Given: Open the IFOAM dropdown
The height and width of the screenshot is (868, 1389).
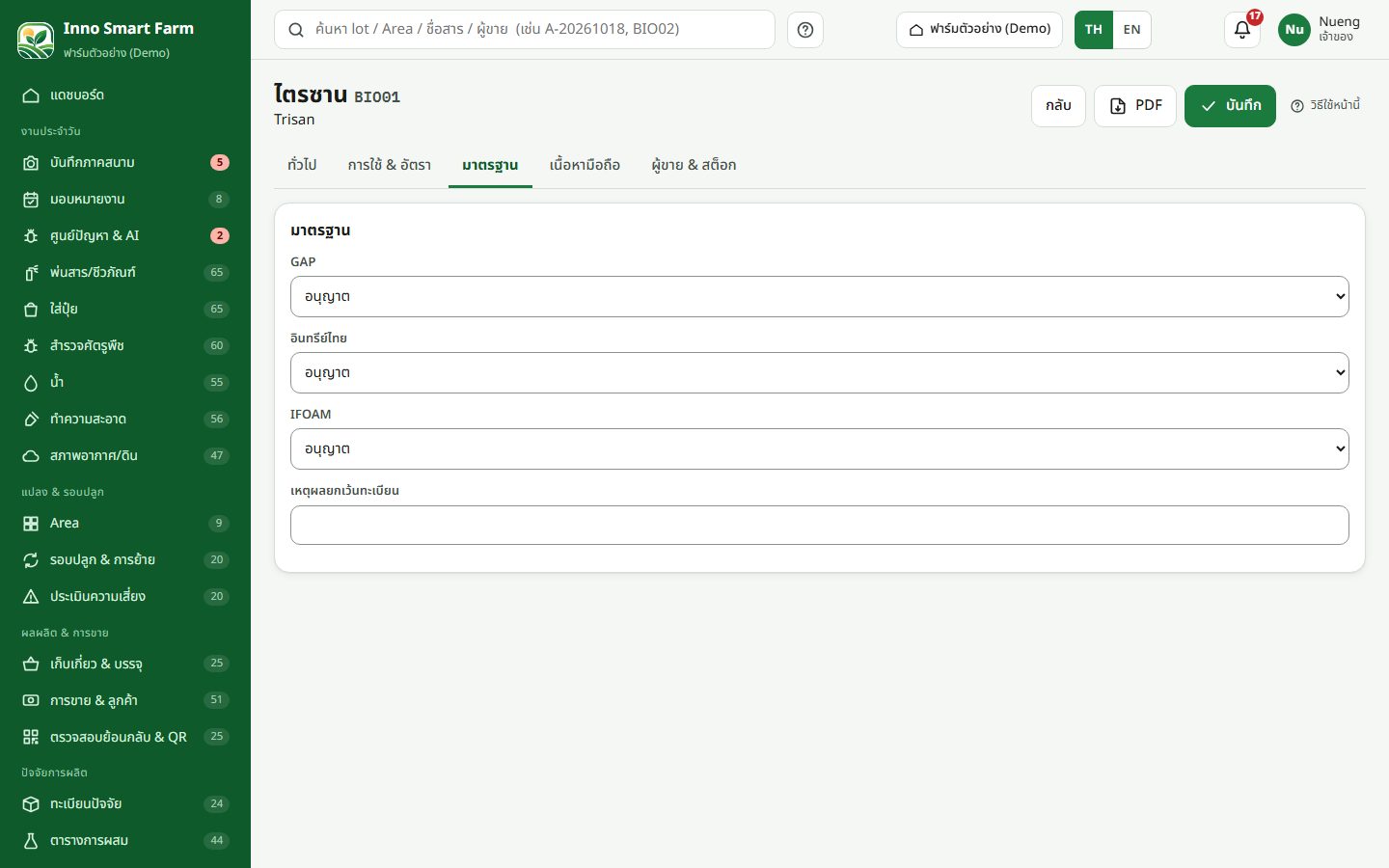Looking at the screenshot, I should point(820,448).
